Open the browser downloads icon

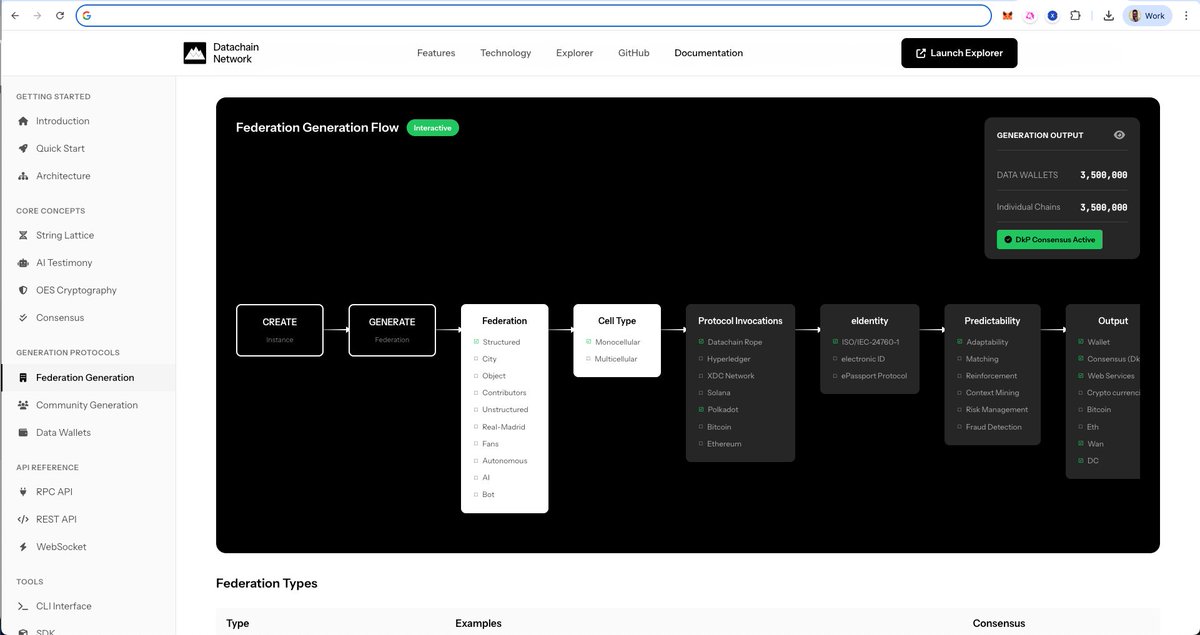[1109, 16]
